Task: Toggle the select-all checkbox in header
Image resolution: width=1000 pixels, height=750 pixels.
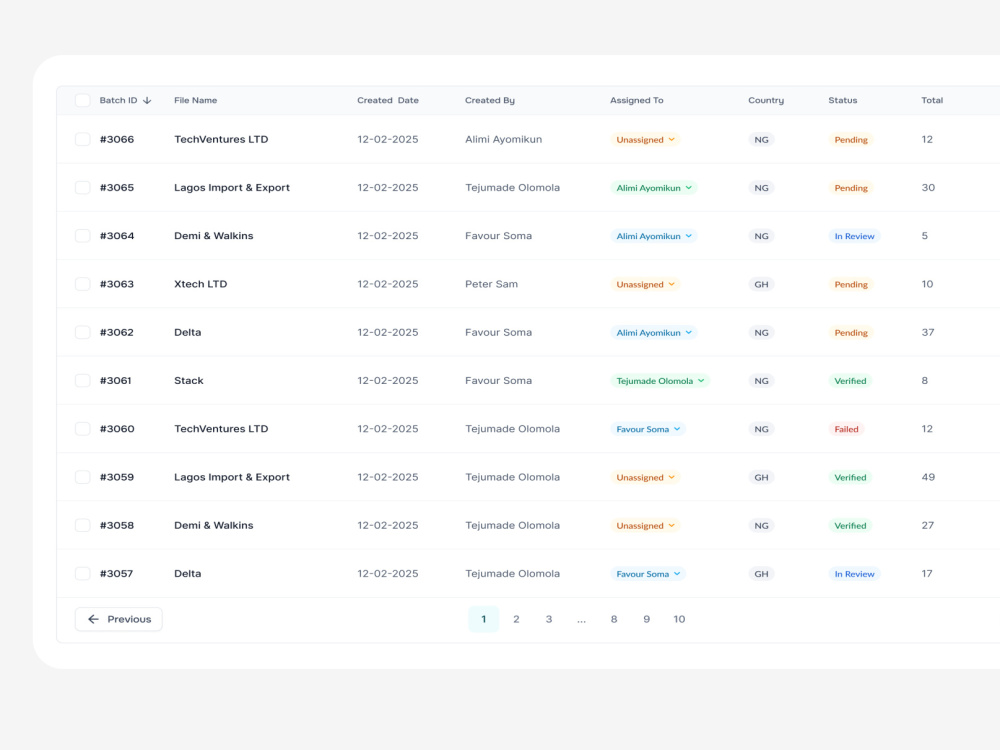Action: click(x=82, y=100)
